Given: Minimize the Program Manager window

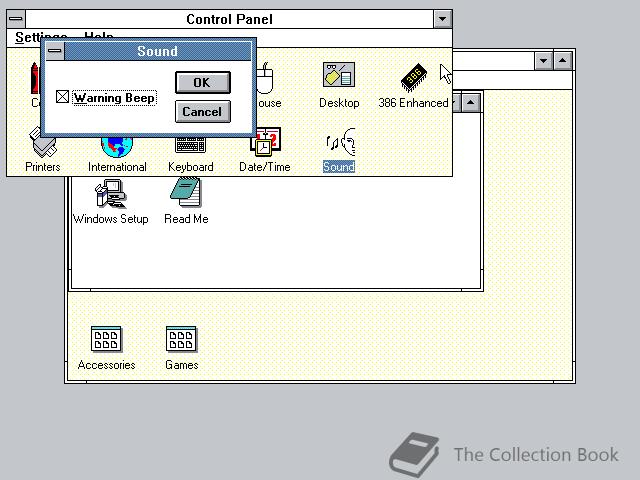Looking at the screenshot, I should pos(543,61).
